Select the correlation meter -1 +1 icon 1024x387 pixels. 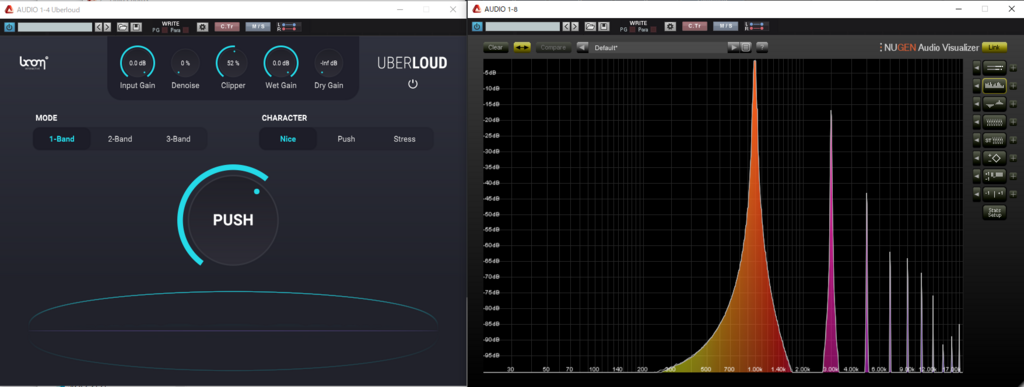tap(995, 193)
